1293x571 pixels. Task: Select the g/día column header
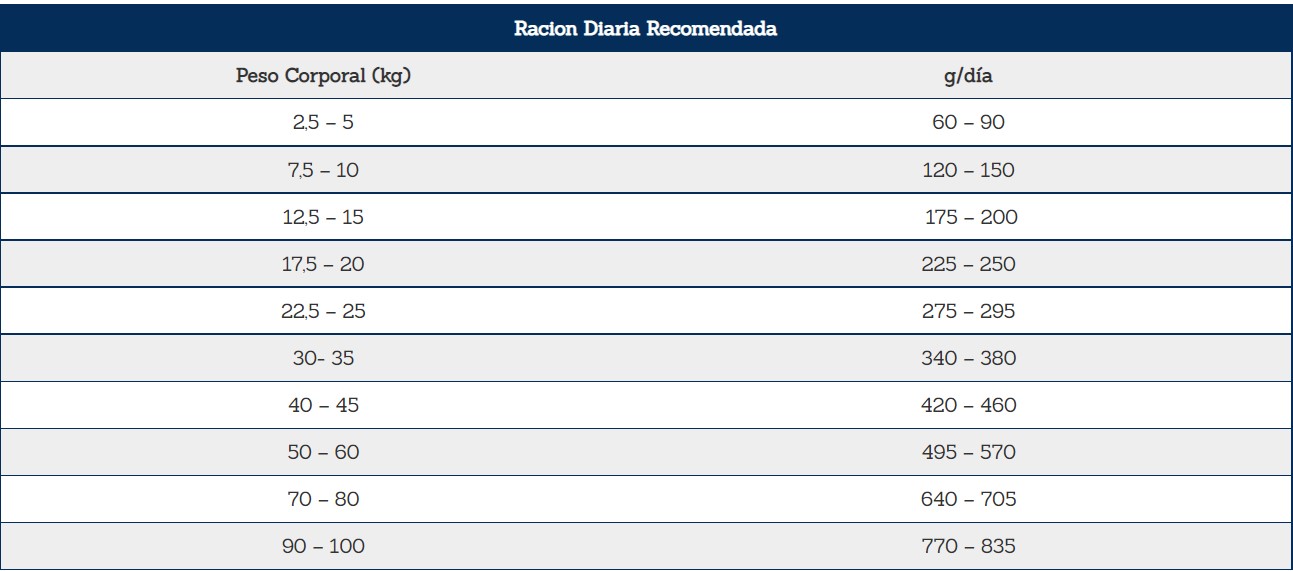[968, 76]
